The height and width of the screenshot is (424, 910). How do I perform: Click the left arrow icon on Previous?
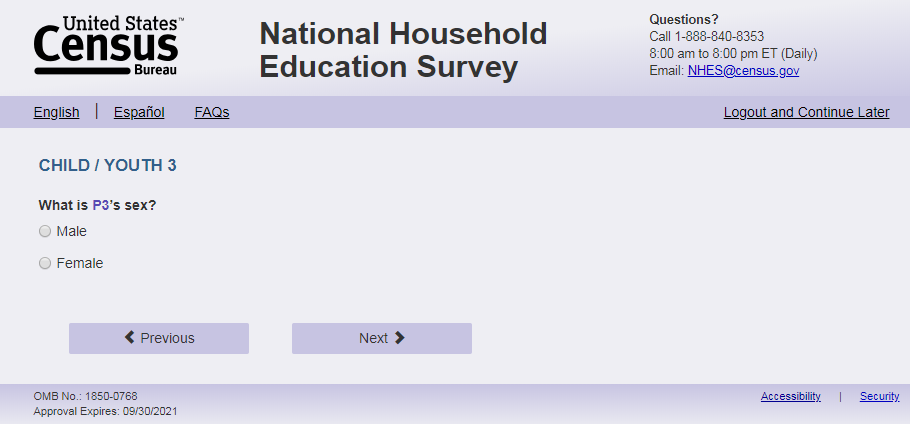pos(129,338)
